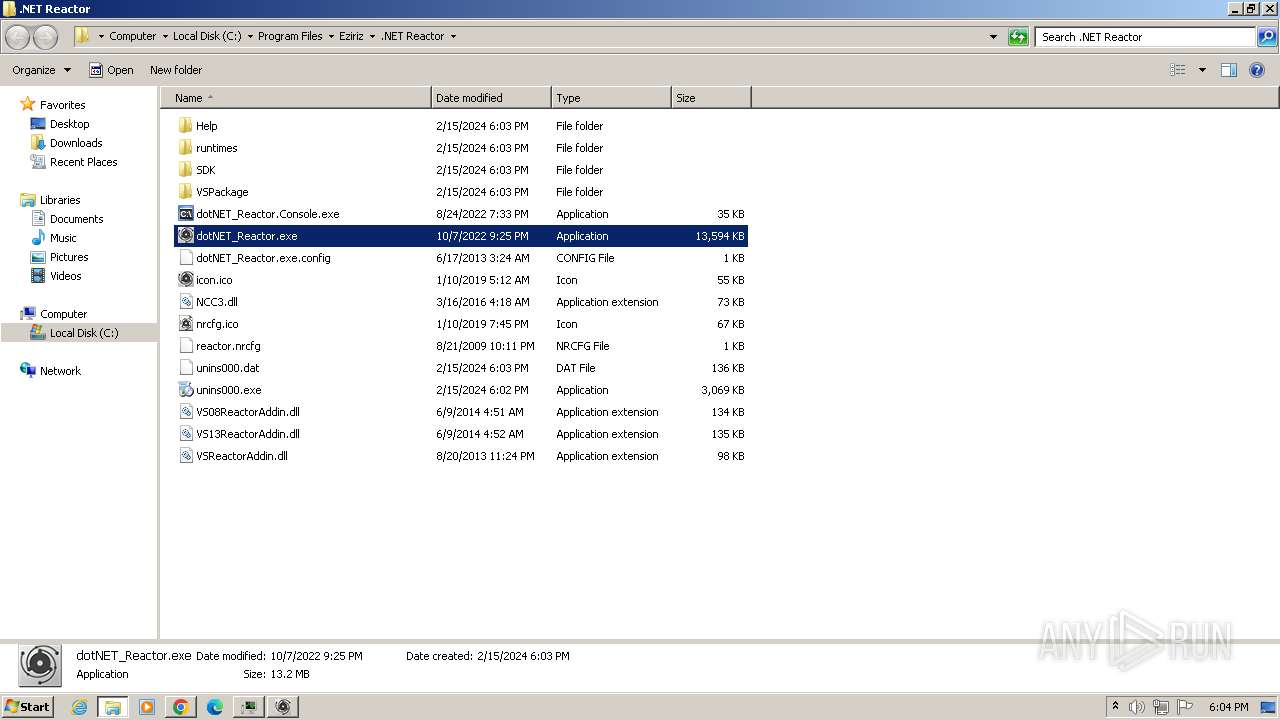Open the Organize dropdown menu

click(41, 70)
